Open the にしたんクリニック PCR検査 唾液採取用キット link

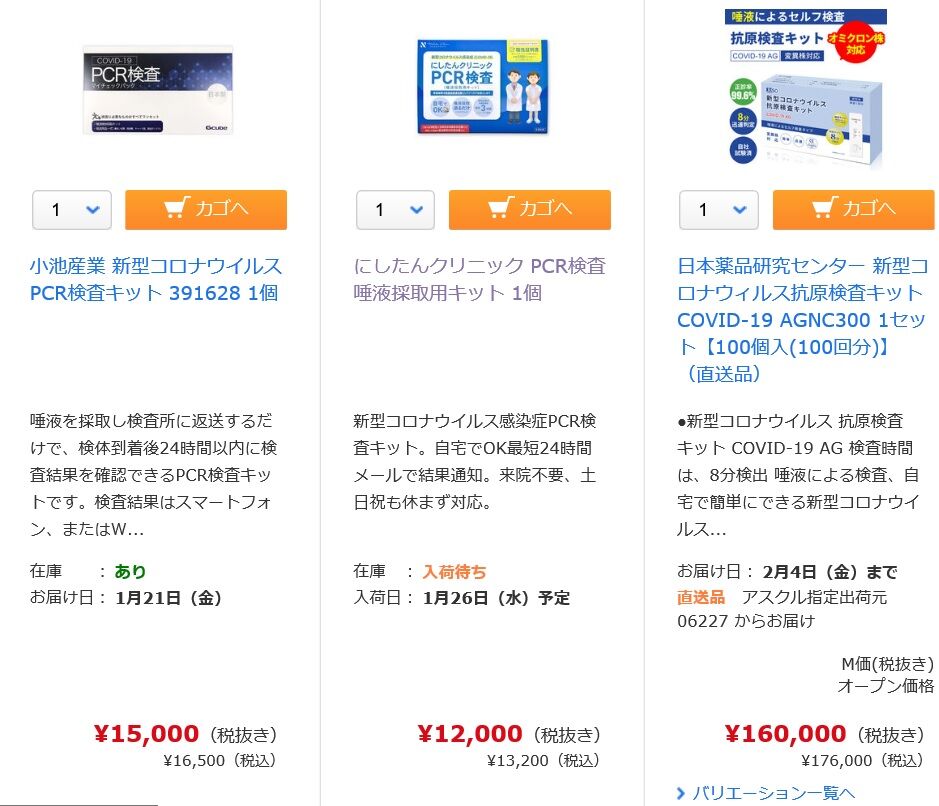coord(479,280)
